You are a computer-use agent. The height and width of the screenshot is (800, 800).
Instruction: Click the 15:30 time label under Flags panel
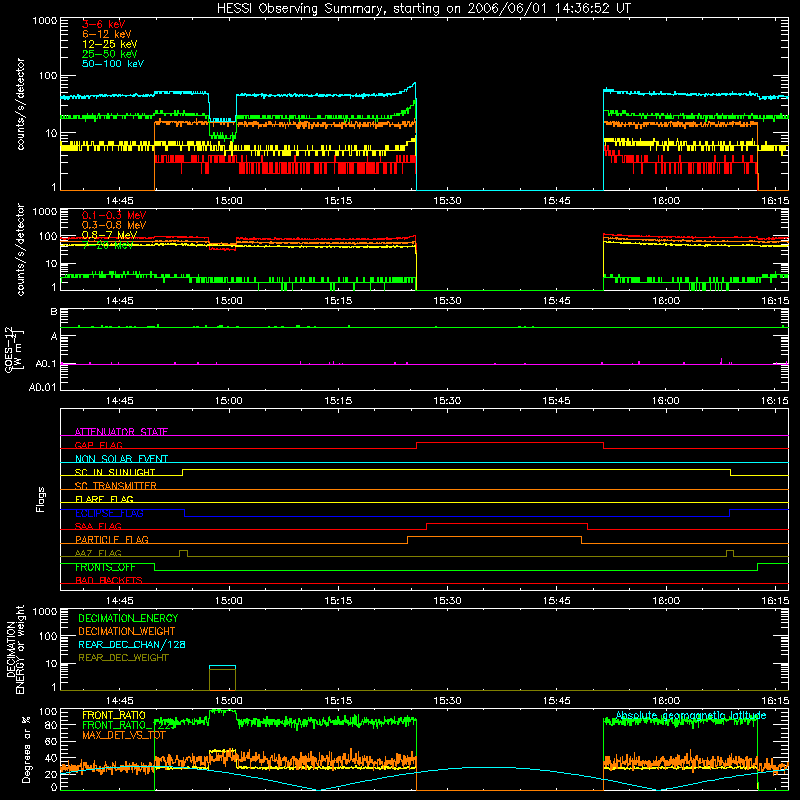447,601
